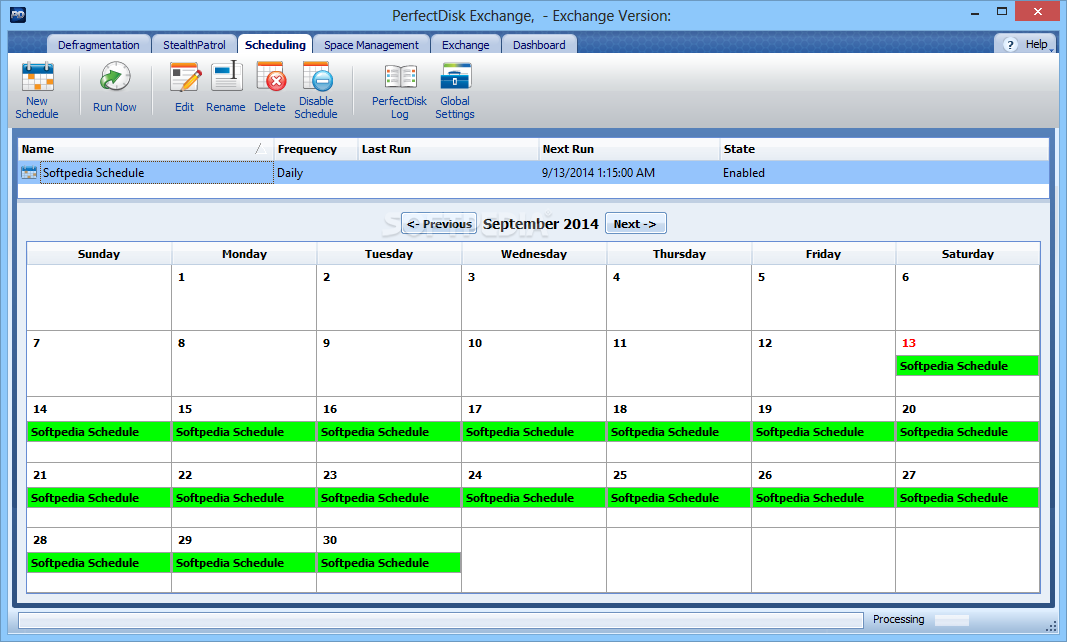The width and height of the screenshot is (1067, 642).
Task: Sort by Next Run column header
Action: coord(629,149)
